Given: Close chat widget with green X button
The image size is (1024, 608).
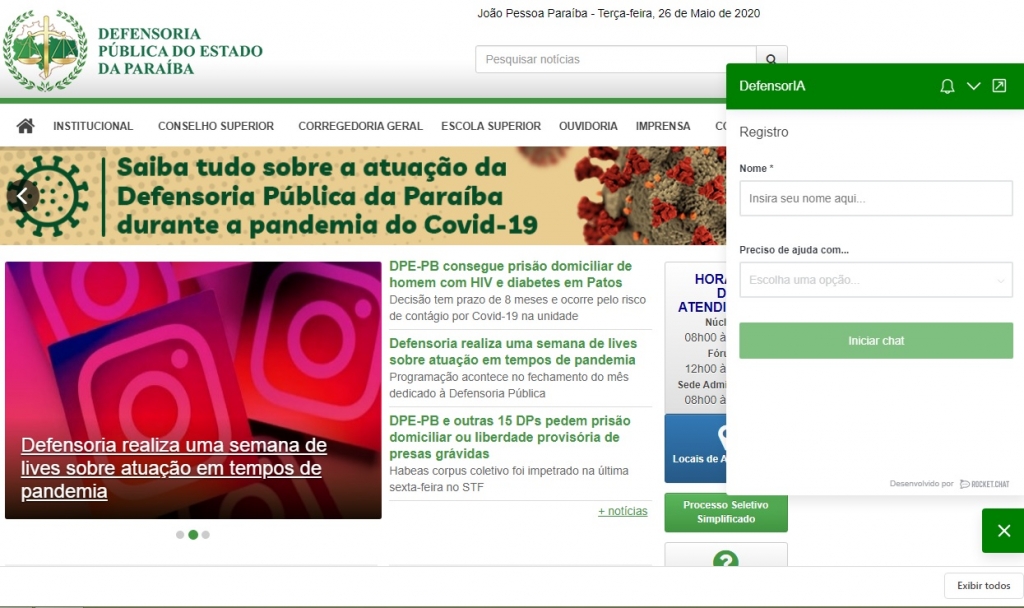Looking at the screenshot, I should coord(1003,530).
